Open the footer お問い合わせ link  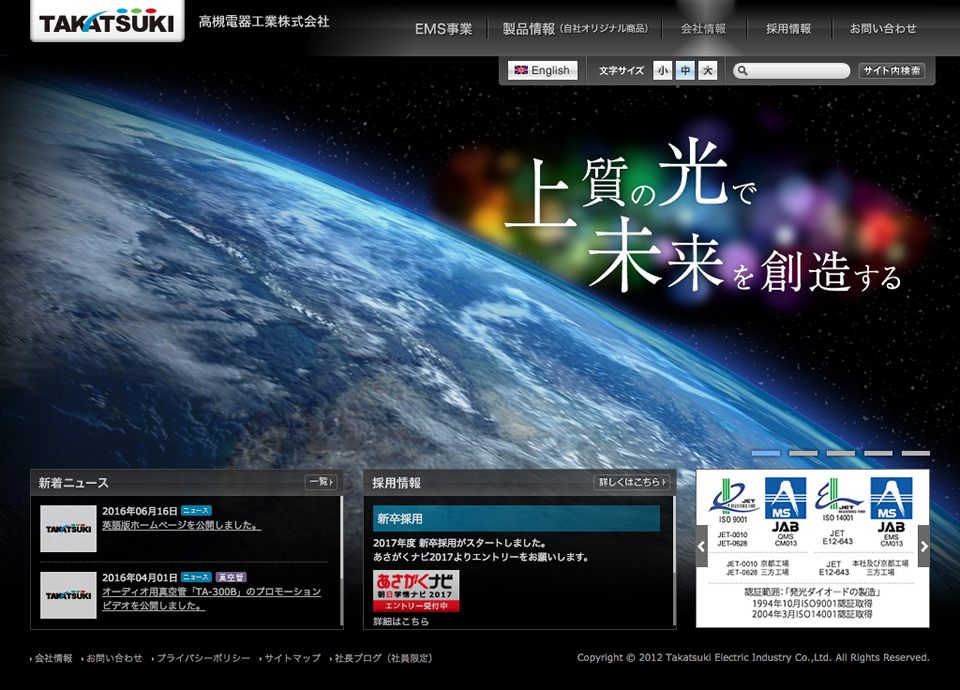[x=114, y=658]
